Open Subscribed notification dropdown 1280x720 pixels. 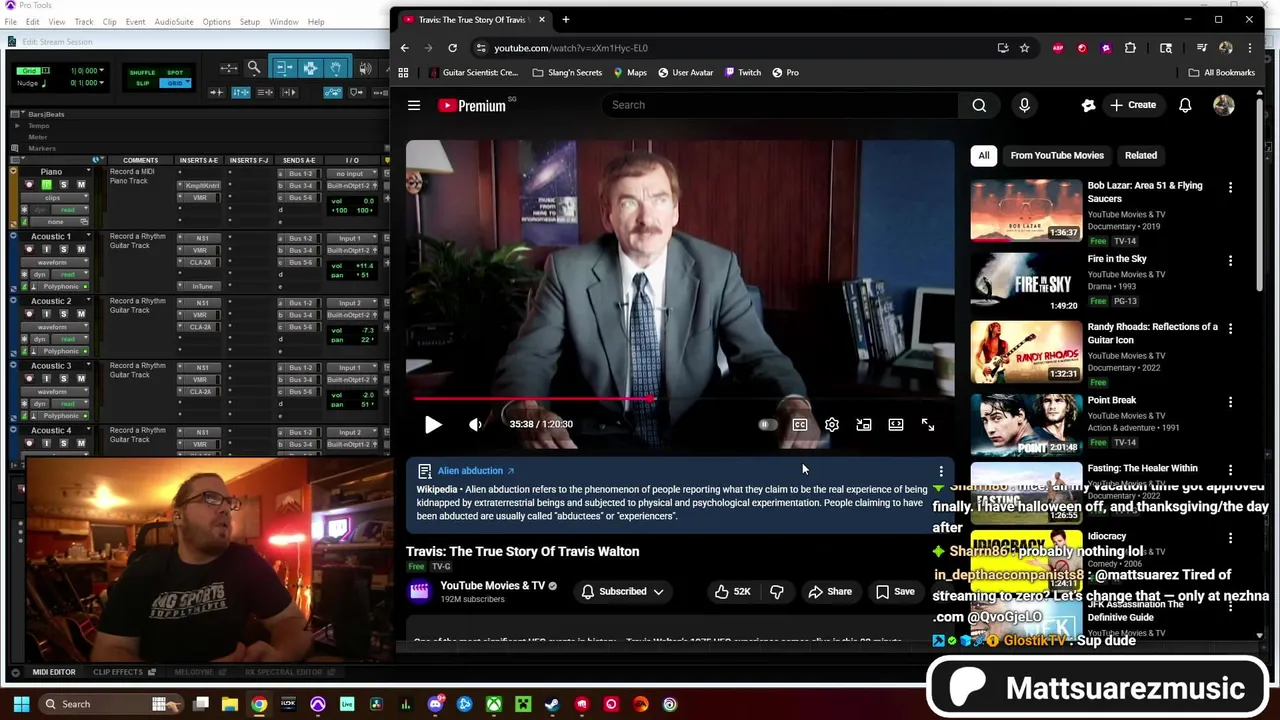coord(623,591)
